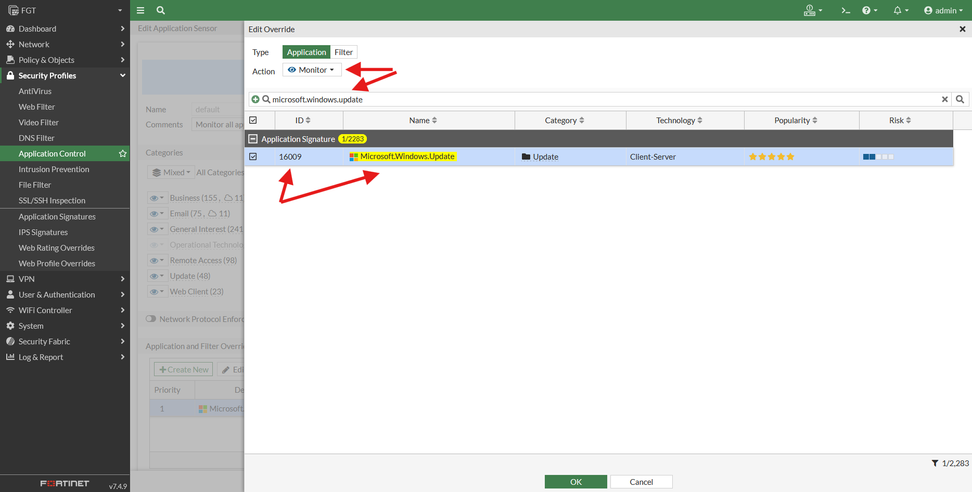Expand the Policy & Objects menu
This screenshot has height=492, width=972.
tap(64, 59)
